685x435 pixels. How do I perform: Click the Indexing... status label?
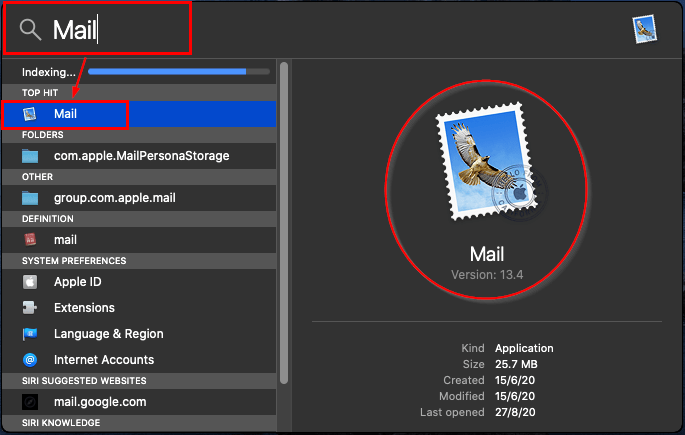click(x=48, y=72)
